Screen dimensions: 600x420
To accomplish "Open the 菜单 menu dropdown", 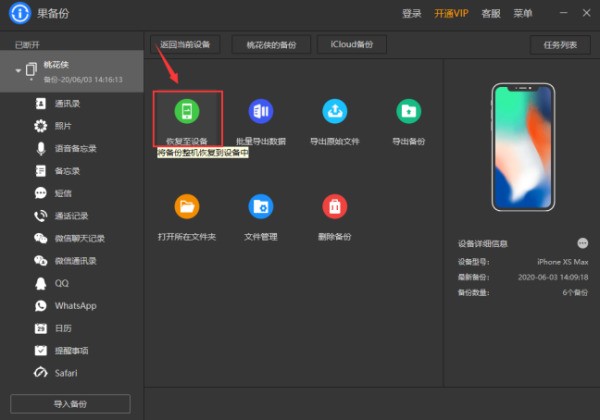I will (524, 14).
